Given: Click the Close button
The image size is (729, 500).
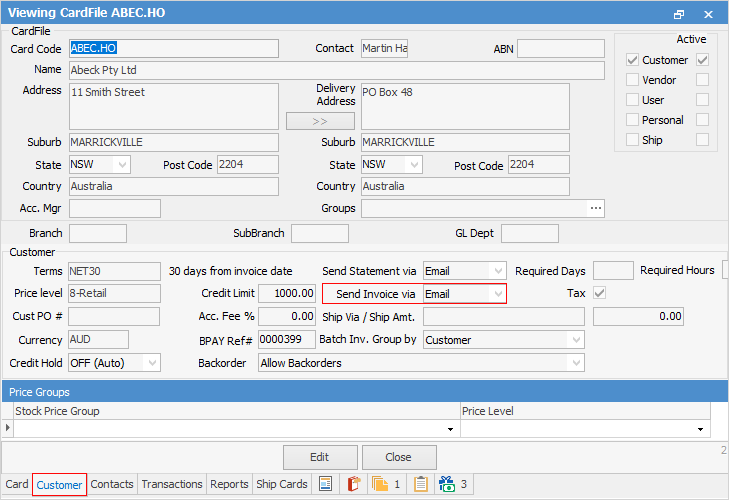Looking at the screenshot, I should click(x=398, y=457).
